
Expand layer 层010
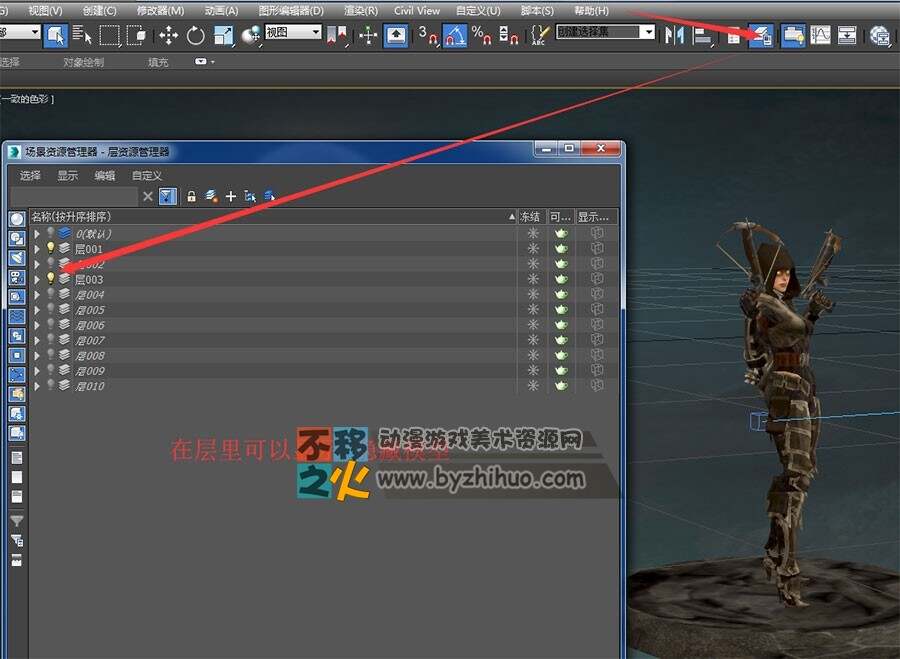tap(37, 386)
